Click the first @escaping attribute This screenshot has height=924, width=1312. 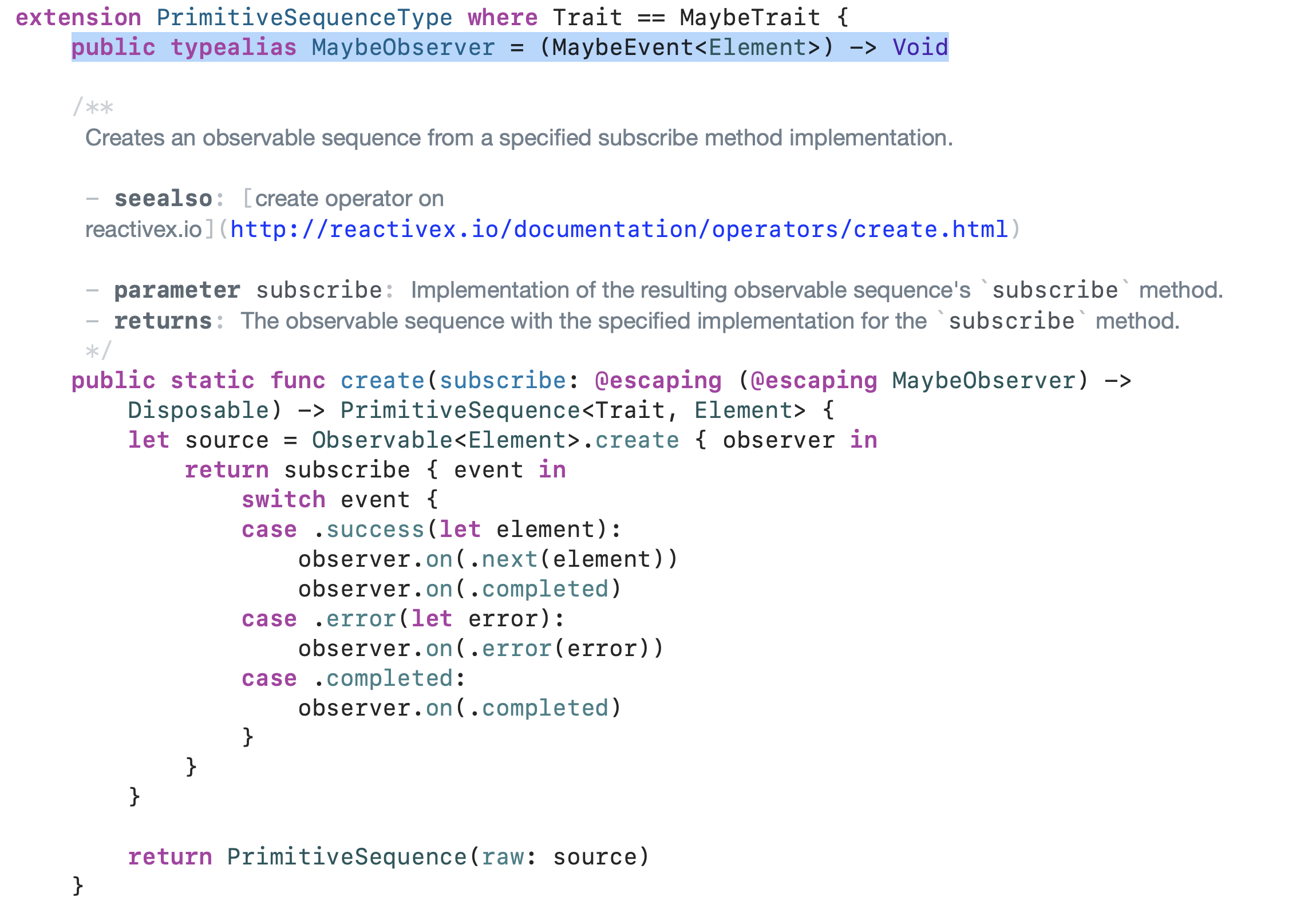[658, 381]
